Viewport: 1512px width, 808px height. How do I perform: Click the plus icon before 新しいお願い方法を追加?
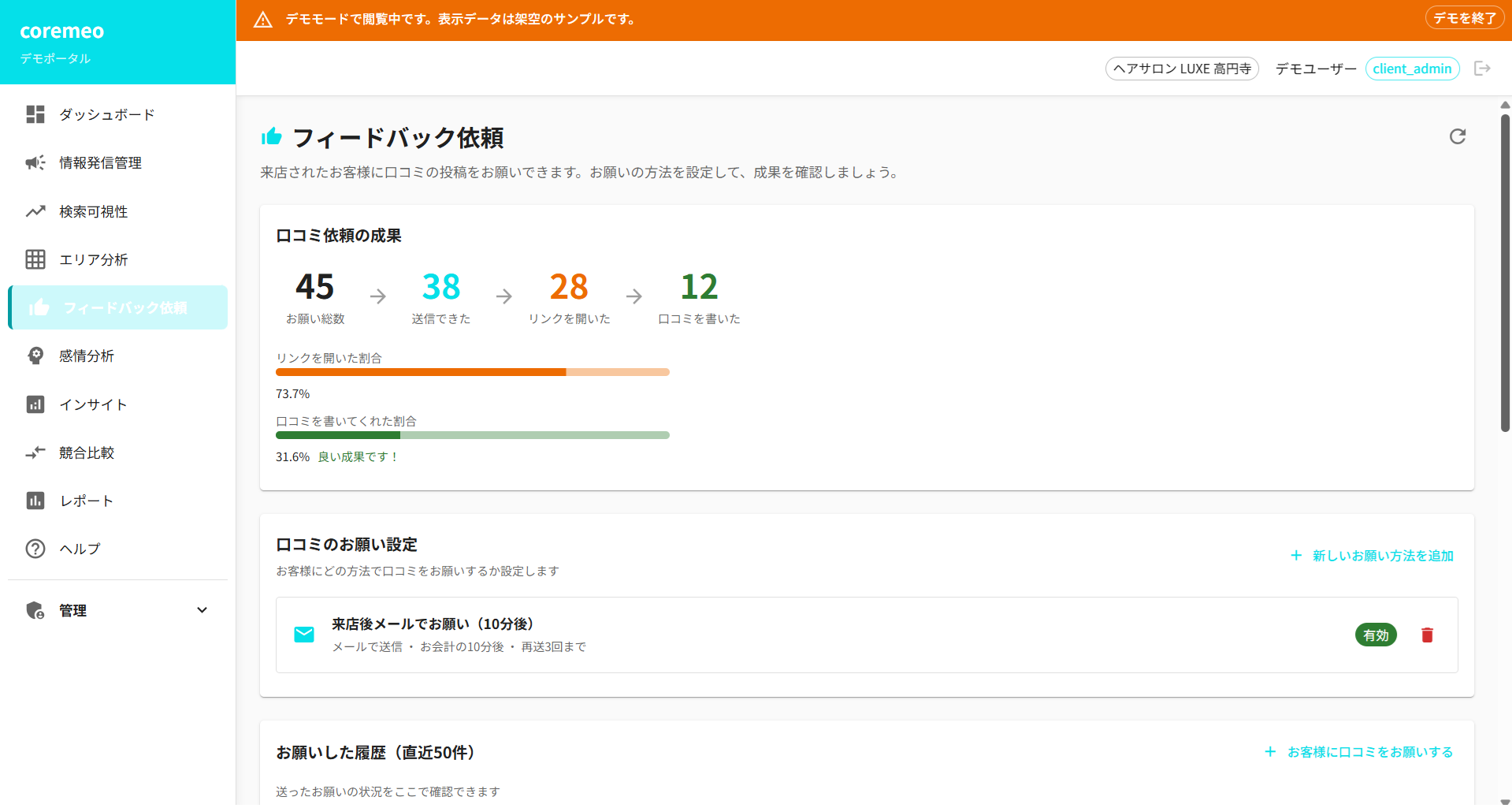pyautogui.click(x=1296, y=556)
